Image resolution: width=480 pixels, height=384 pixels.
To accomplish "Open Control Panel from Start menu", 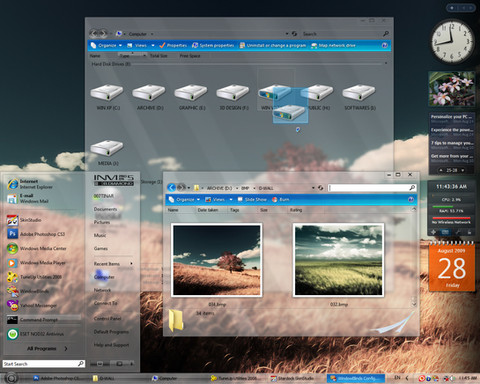I will pos(107,318).
